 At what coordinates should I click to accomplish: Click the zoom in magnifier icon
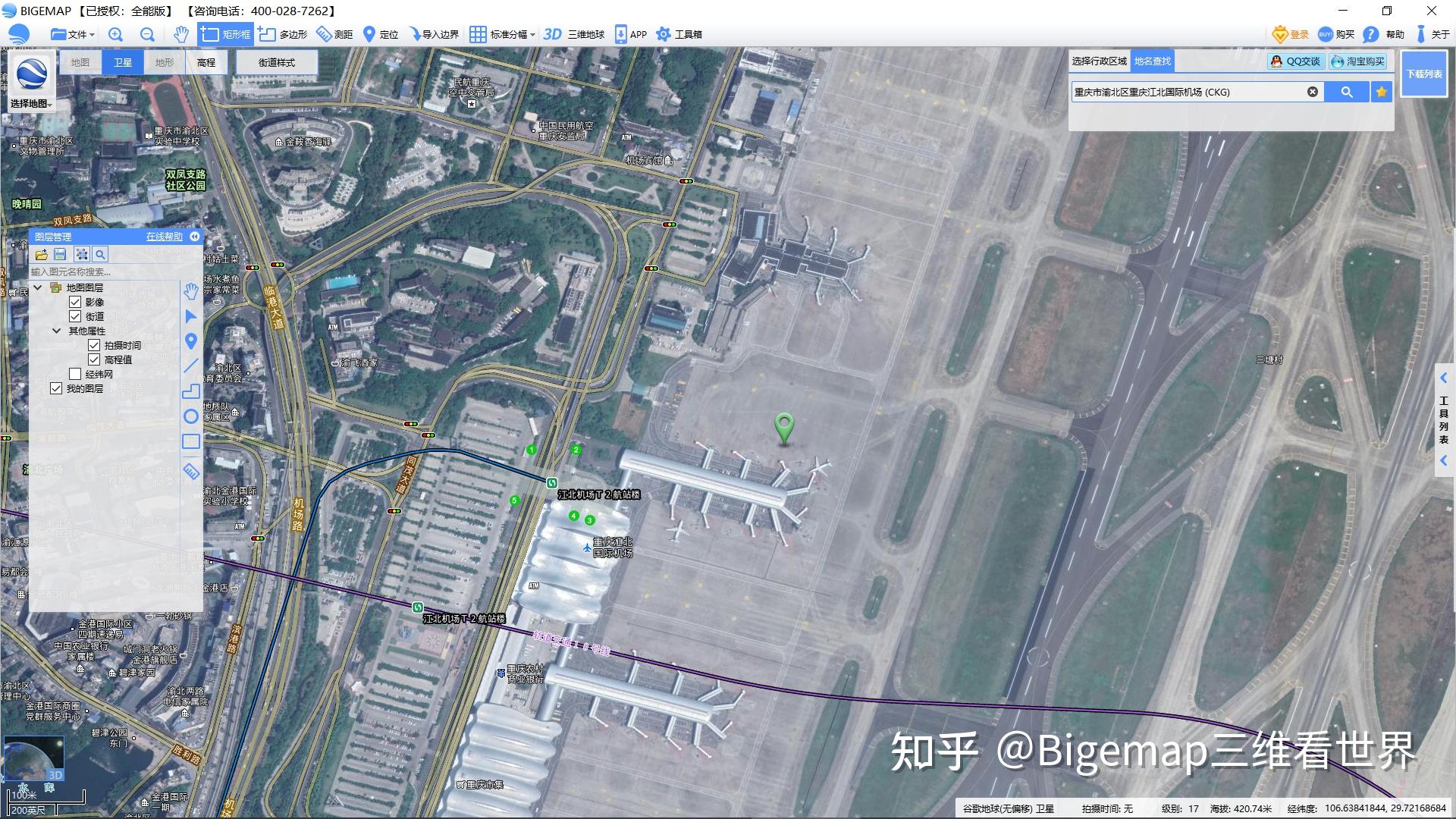point(115,34)
